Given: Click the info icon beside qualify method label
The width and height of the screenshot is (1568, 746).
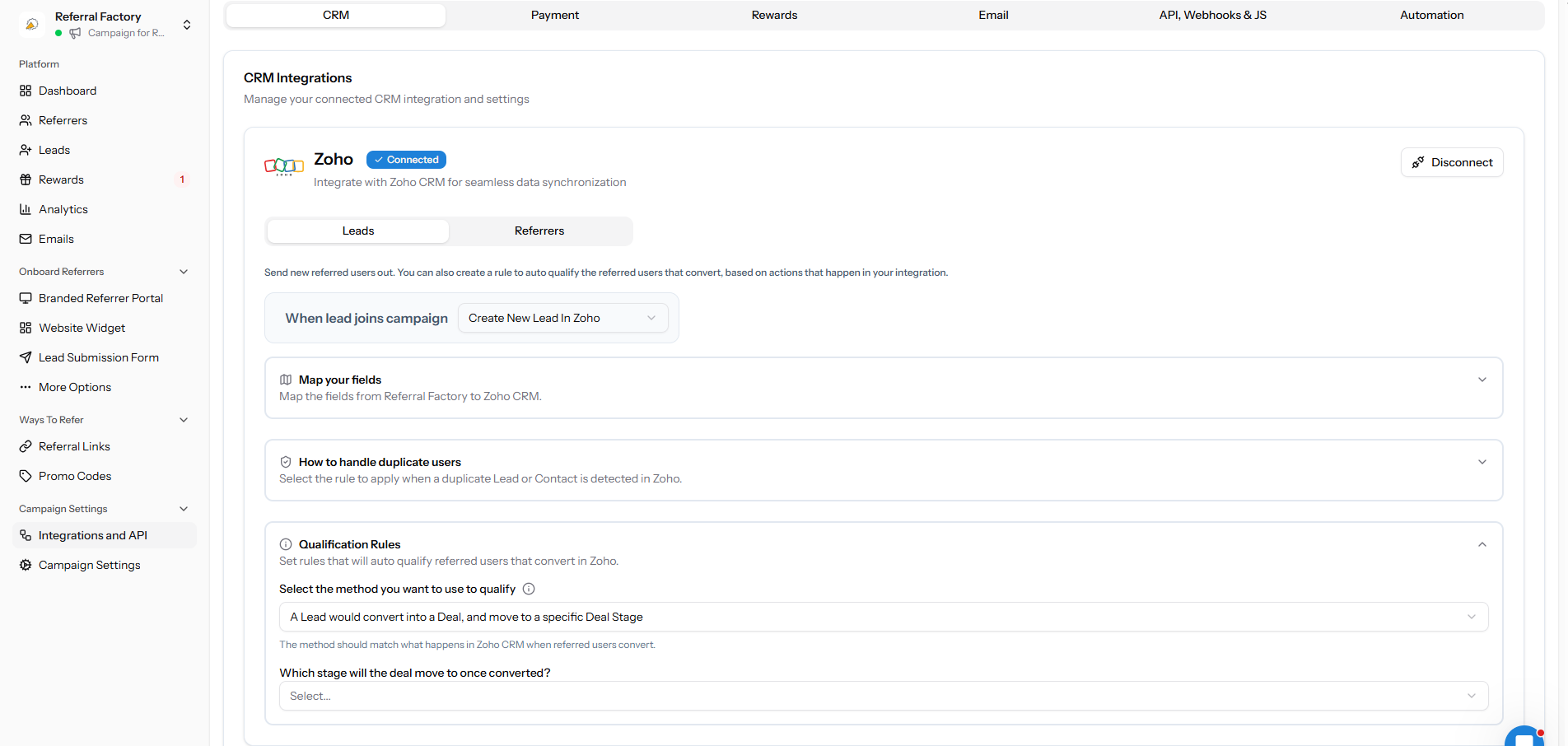Looking at the screenshot, I should point(529,589).
